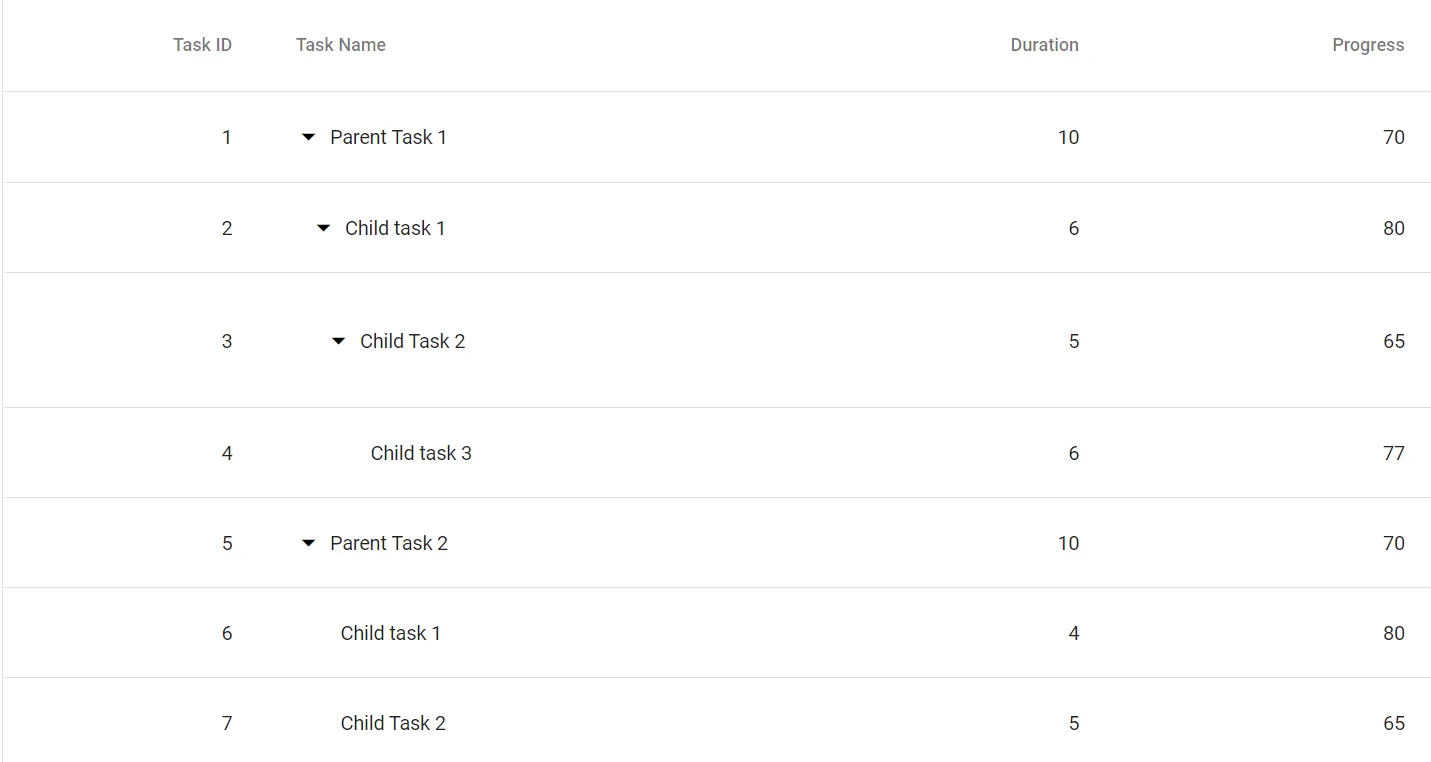
Task: Click Task ID cell 4
Action: (227, 454)
